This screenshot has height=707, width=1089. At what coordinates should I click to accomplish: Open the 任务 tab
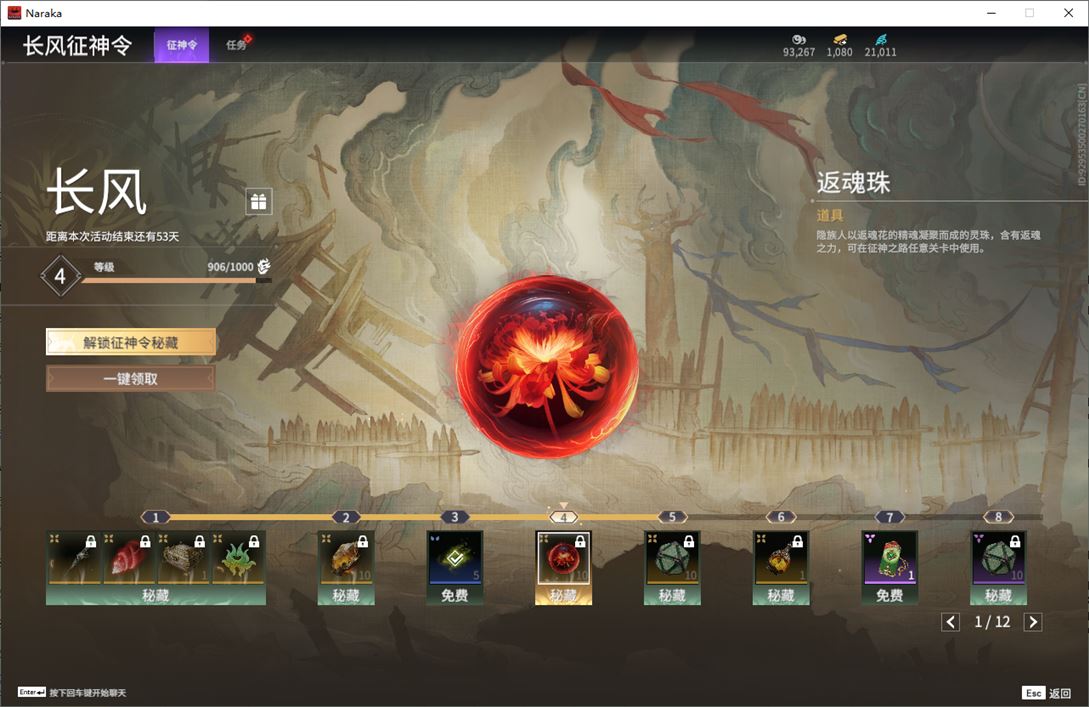coord(236,45)
